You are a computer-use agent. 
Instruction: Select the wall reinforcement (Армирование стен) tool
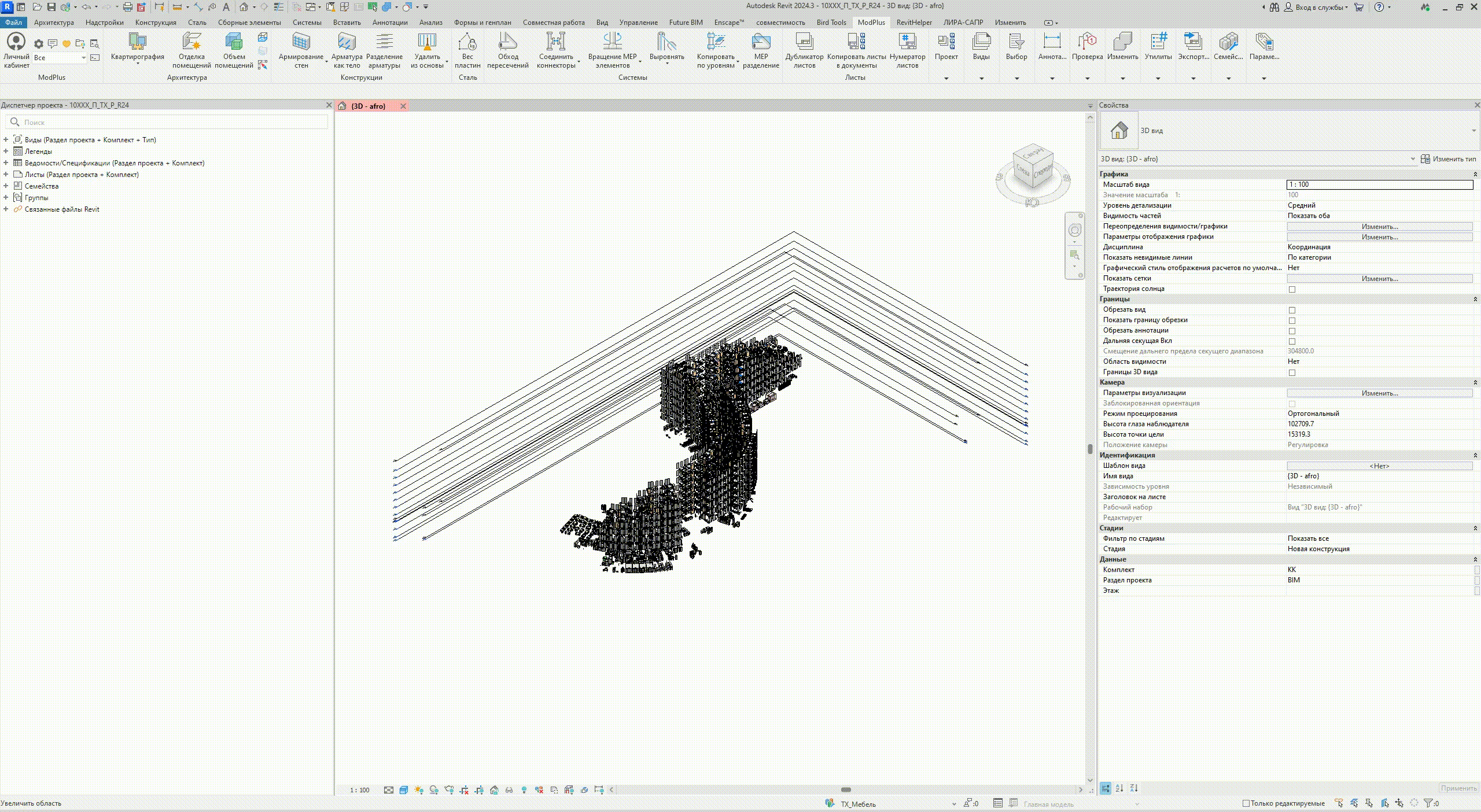pos(301,42)
